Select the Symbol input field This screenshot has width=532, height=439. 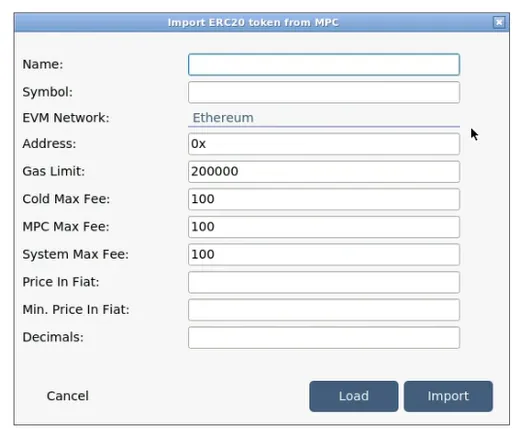point(324,92)
